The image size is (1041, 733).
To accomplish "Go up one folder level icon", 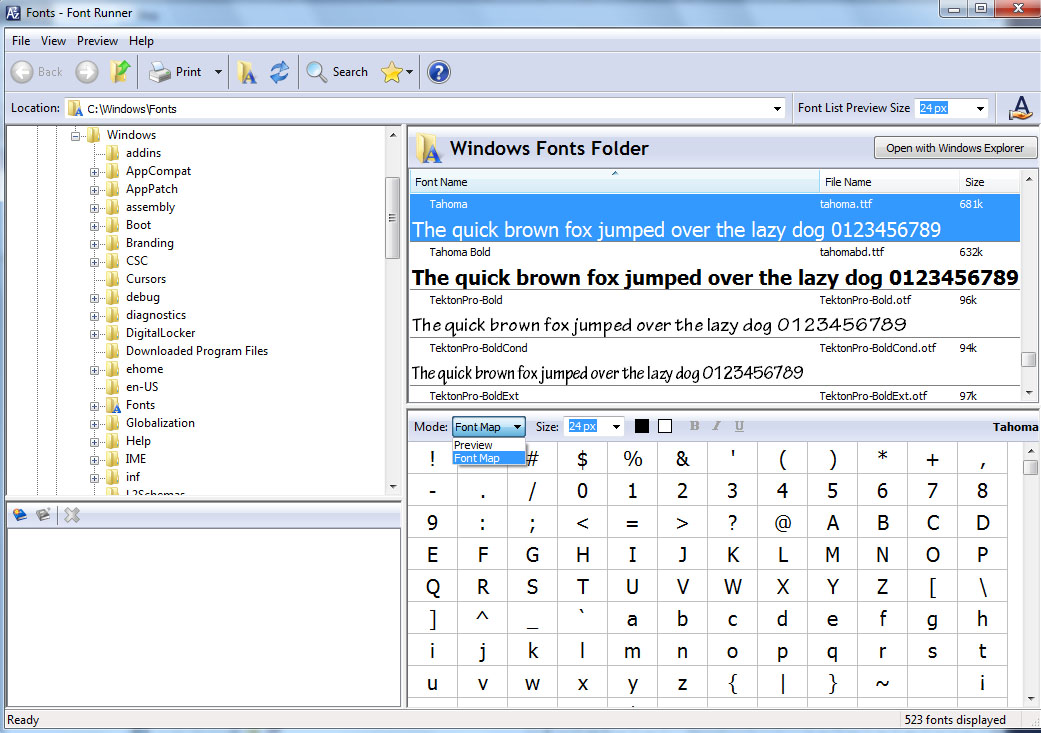I will point(120,71).
